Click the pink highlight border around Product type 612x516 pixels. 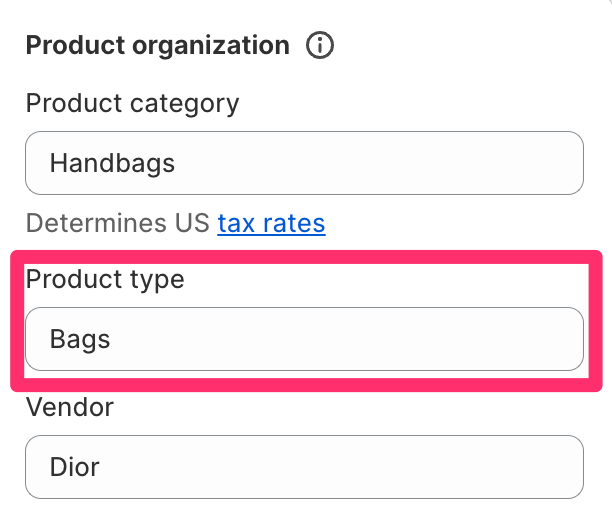point(306,257)
